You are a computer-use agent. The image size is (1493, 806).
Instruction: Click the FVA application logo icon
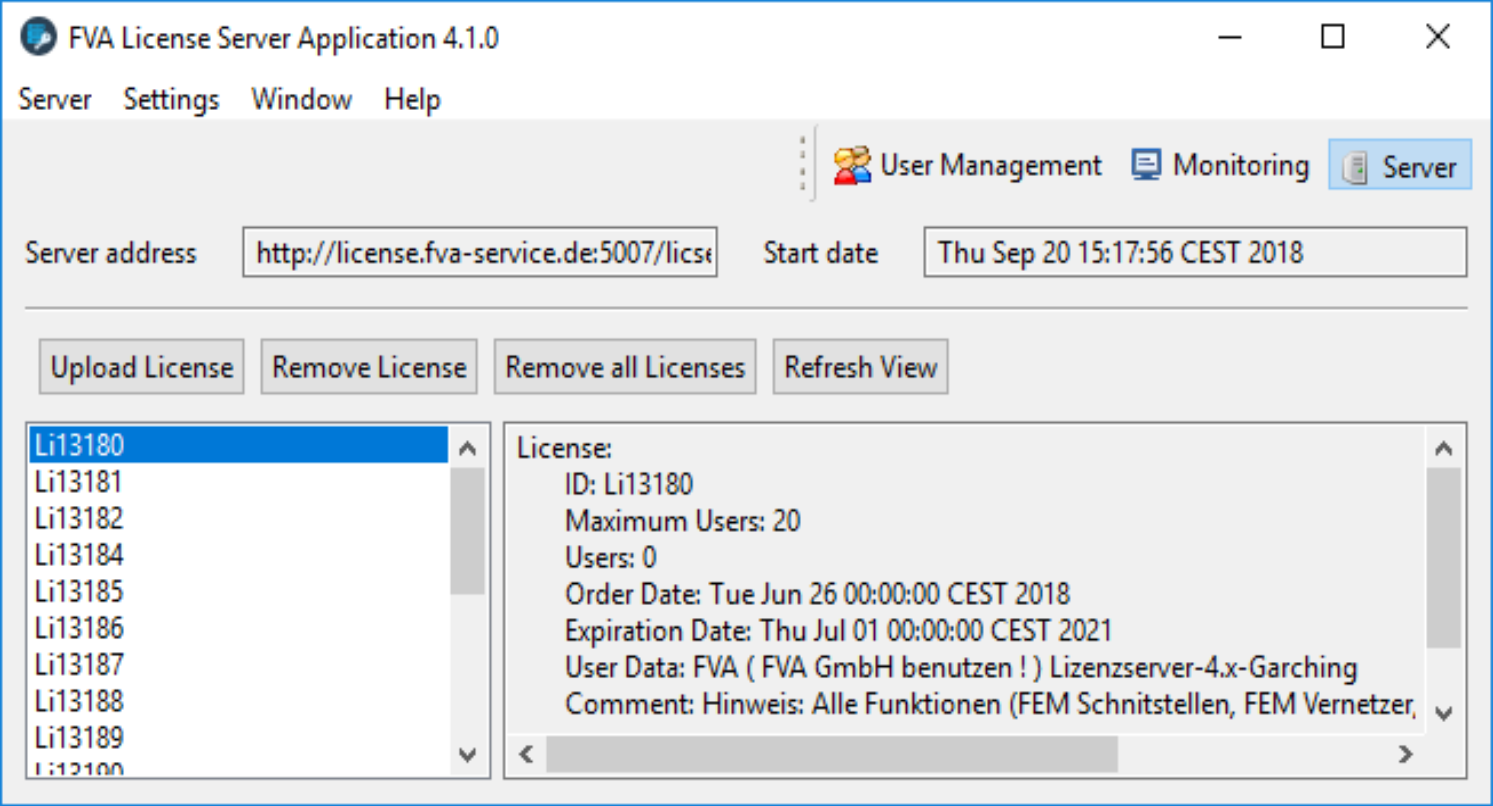(38, 38)
